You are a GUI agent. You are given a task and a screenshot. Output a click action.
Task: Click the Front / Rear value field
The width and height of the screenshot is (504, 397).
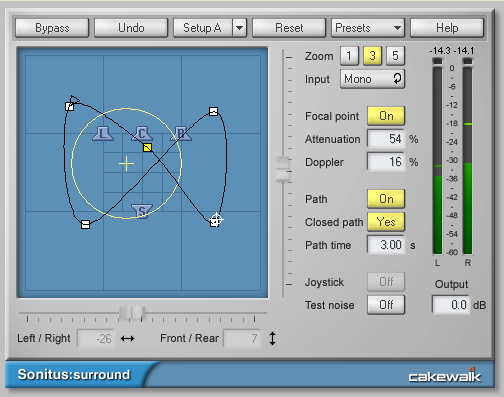[242, 339]
